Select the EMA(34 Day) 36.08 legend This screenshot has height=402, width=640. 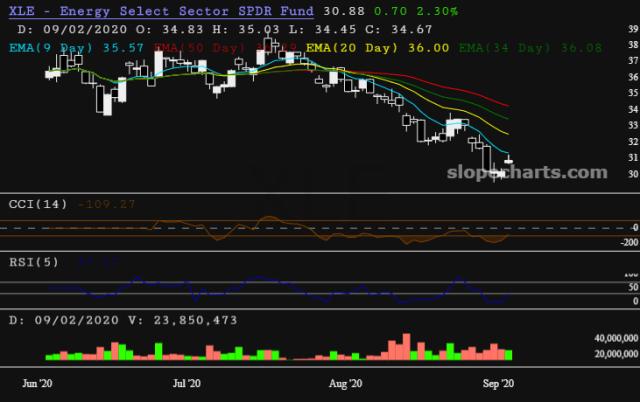coord(530,48)
